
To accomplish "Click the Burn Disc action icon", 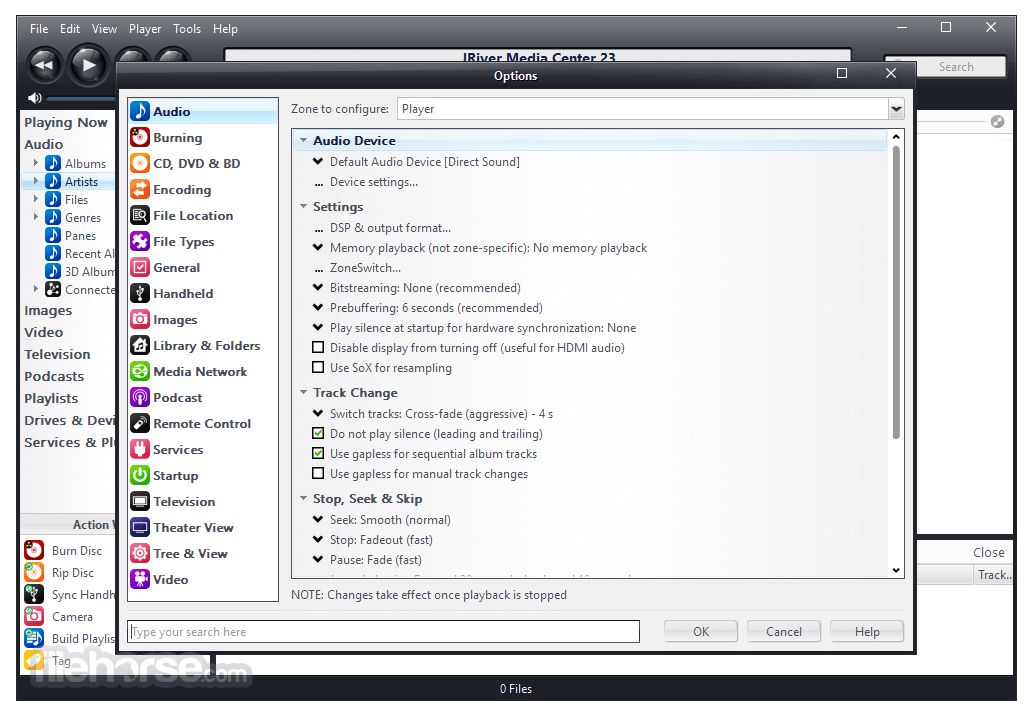I will click(x=34, y=550).
